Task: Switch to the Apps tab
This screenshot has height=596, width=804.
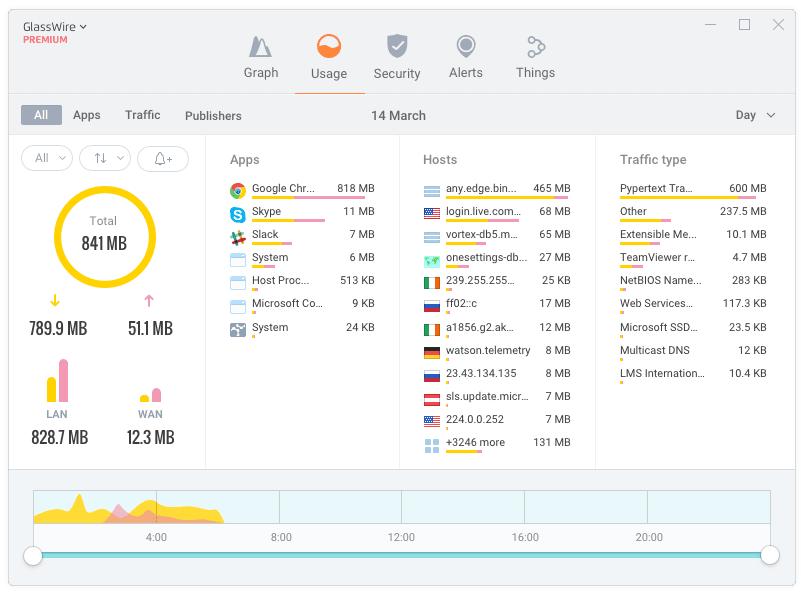Action: 87,115
